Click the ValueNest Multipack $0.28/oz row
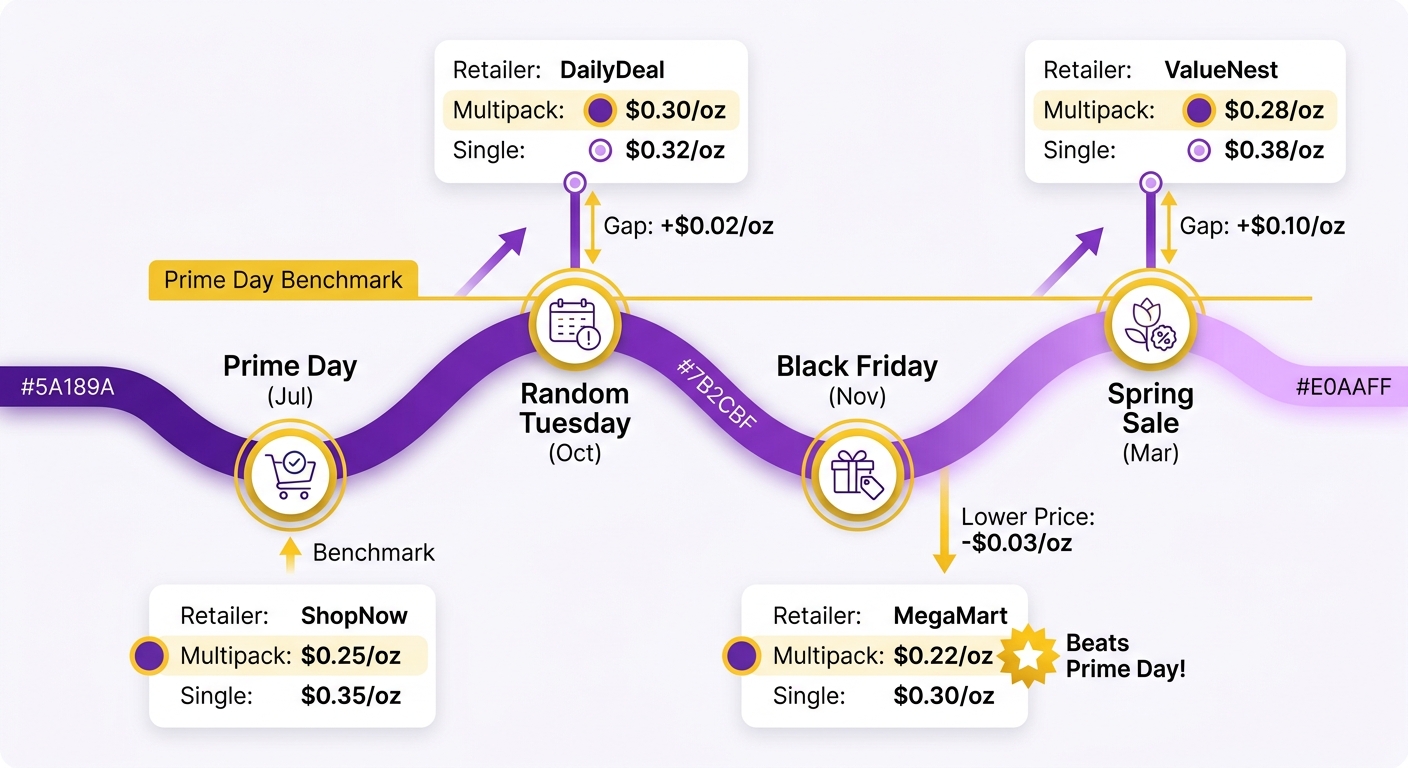Image resolution: width=1408 pixels, height=768 pixels. pos(1186,110)
